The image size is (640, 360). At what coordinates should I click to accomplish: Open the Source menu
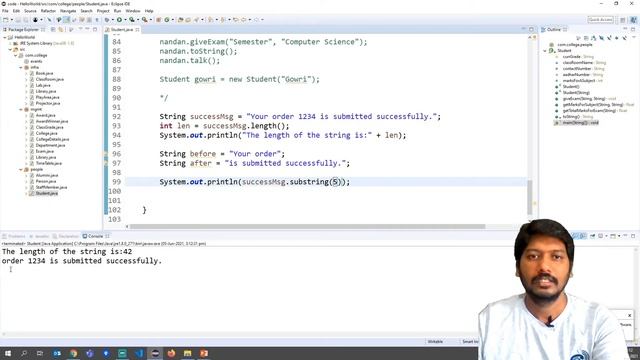[x=30, y=11]
